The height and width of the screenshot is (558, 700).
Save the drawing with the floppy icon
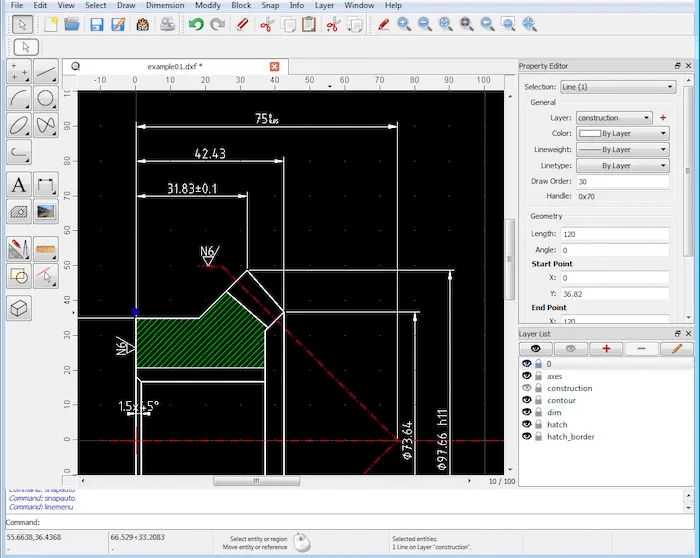tap(96, 24)
